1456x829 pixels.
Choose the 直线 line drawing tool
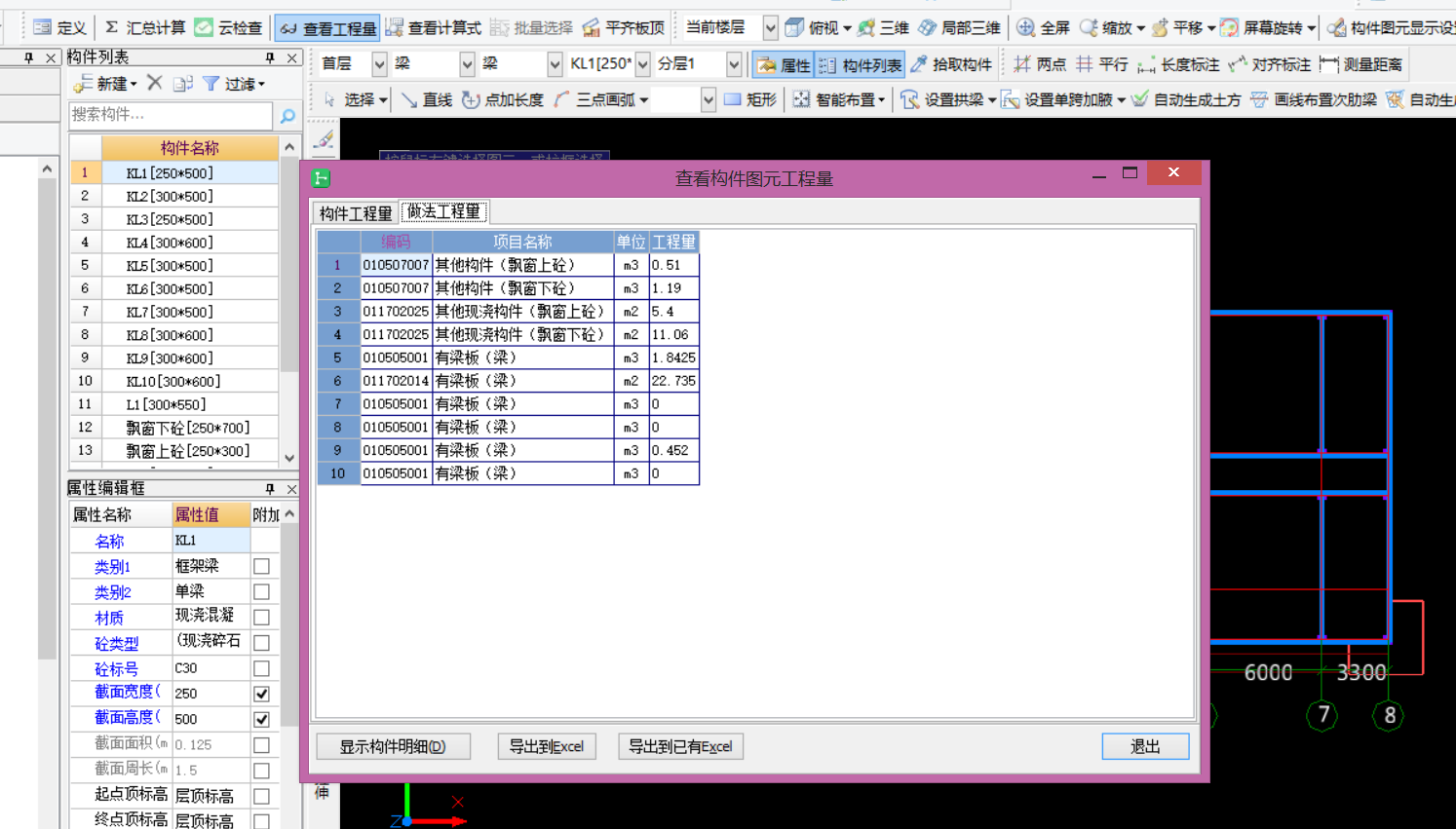pos(426,99)
